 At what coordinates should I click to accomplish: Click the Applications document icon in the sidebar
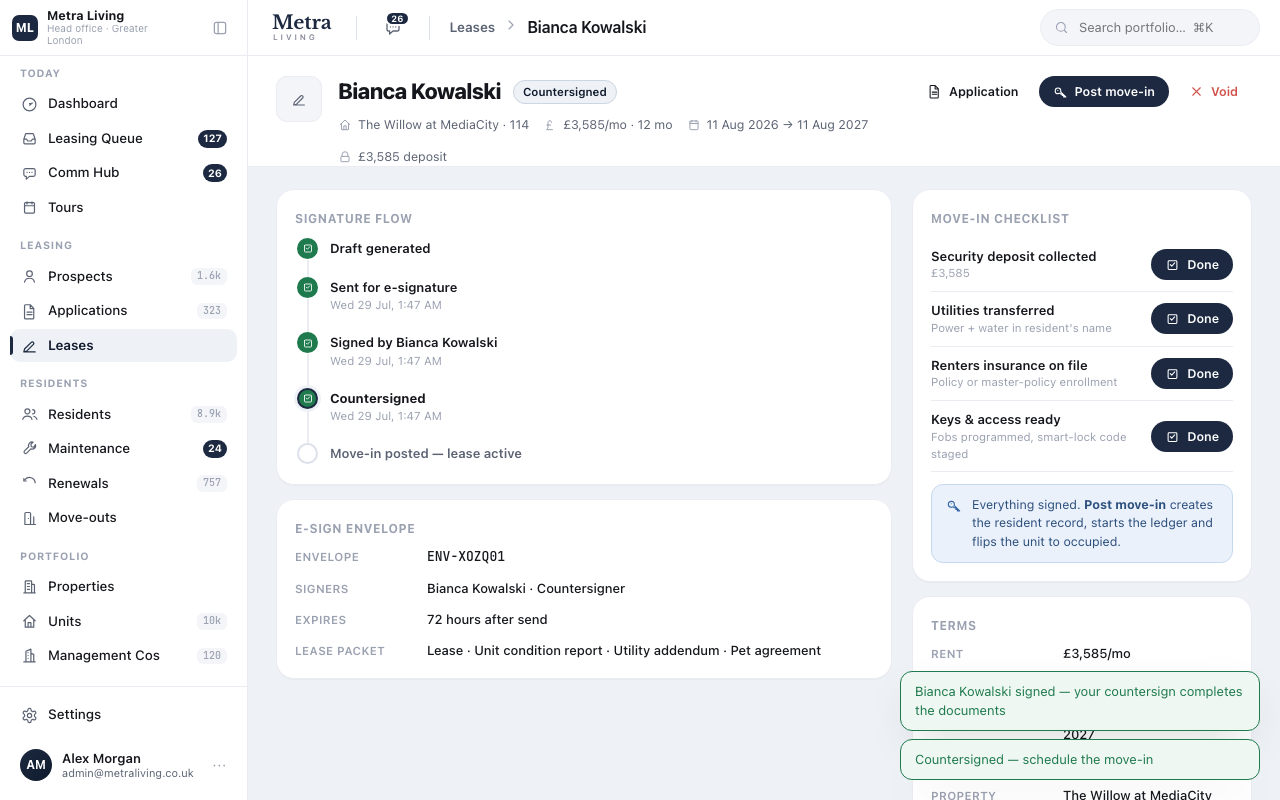tap(30, 311)
